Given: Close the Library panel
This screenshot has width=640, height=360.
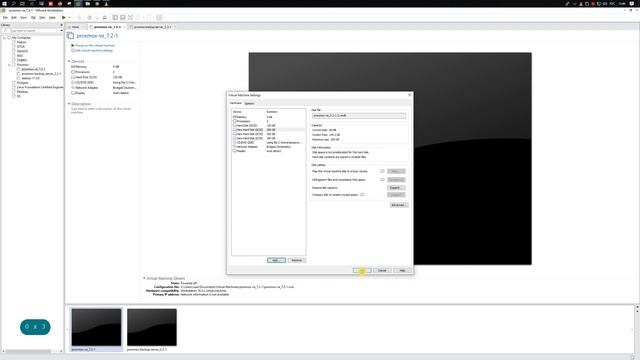Looking at the screenshot, I should (x=61, y=25).
